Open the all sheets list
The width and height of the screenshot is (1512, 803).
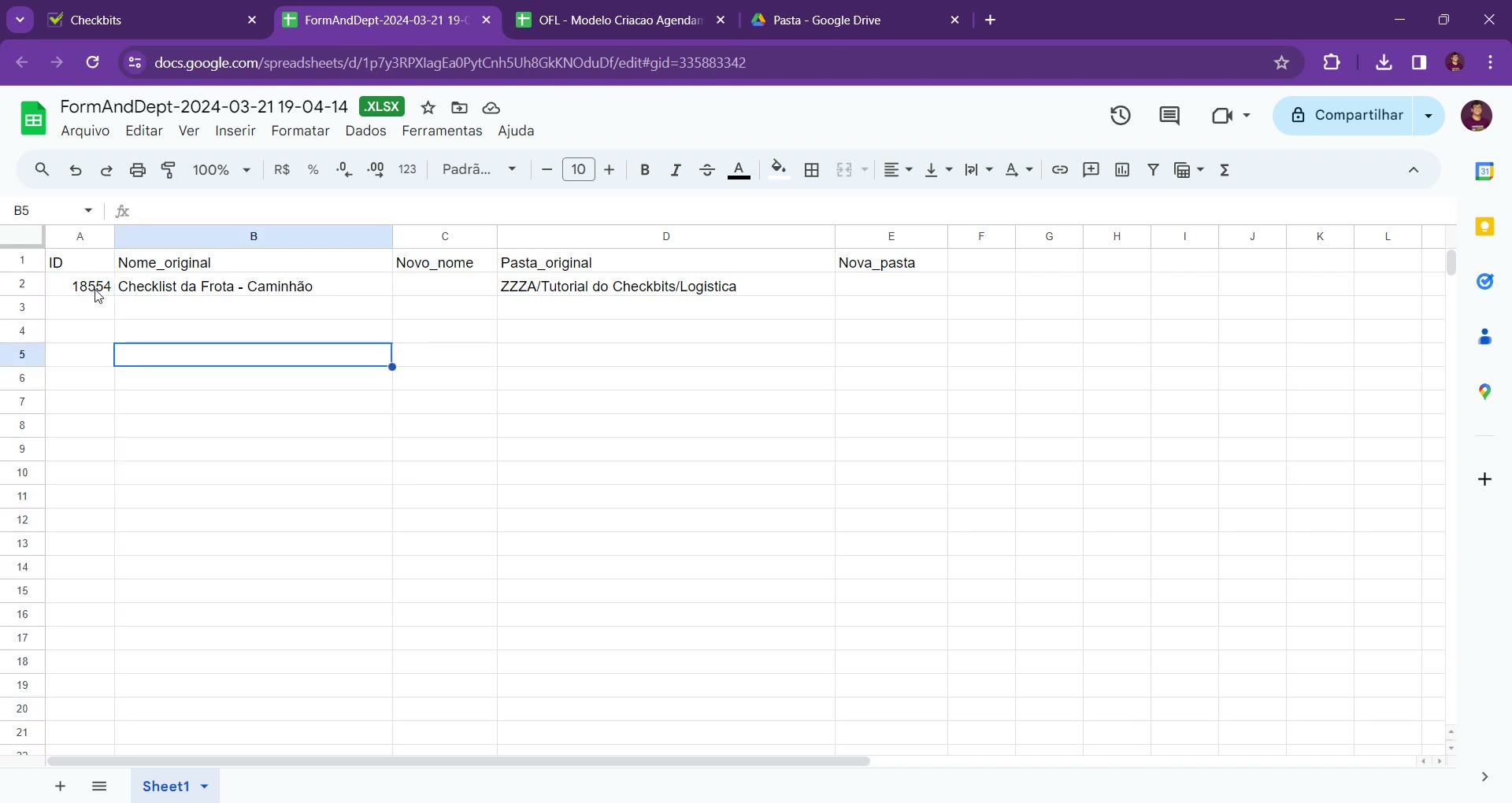[x=99, y=786]
